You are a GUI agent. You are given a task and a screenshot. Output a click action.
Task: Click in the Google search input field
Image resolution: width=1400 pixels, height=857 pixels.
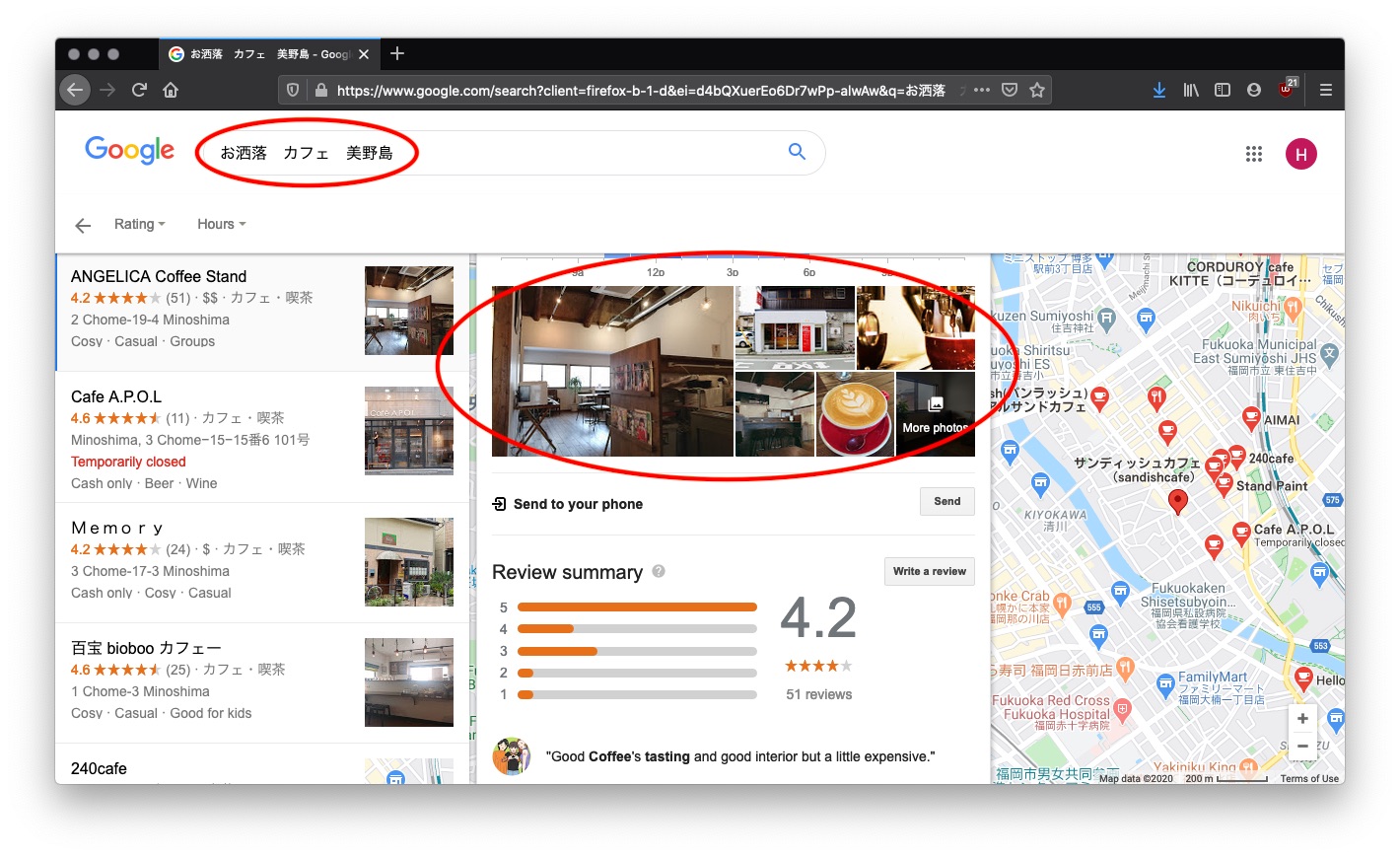point(493,153)
